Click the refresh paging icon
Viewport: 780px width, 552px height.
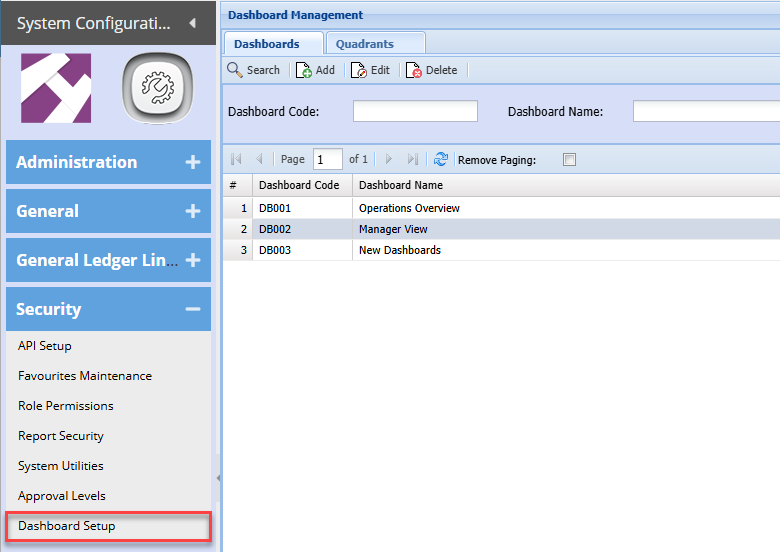pos(440,159)
